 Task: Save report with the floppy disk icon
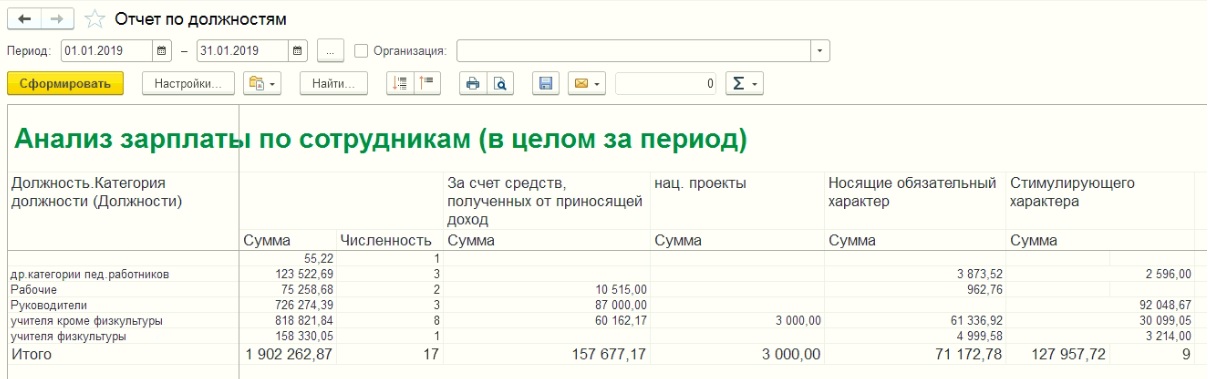[546, 83]
